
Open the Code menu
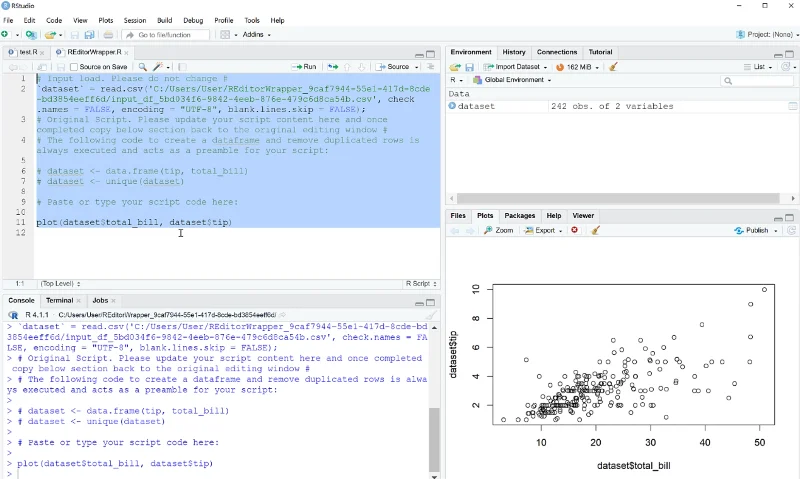click(54, 20)
